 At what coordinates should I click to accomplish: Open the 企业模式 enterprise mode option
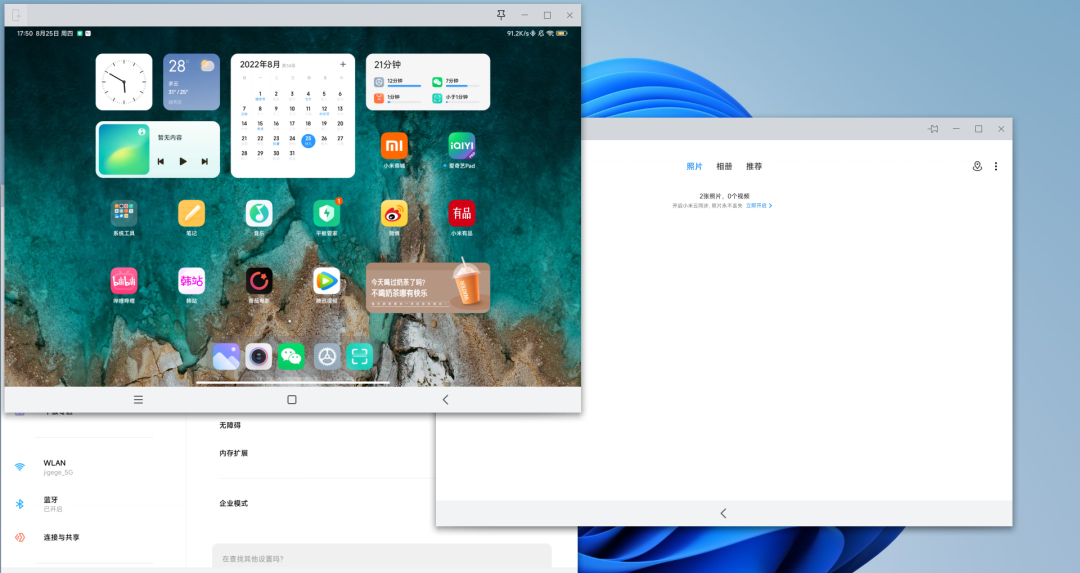[x=233, y=503]
